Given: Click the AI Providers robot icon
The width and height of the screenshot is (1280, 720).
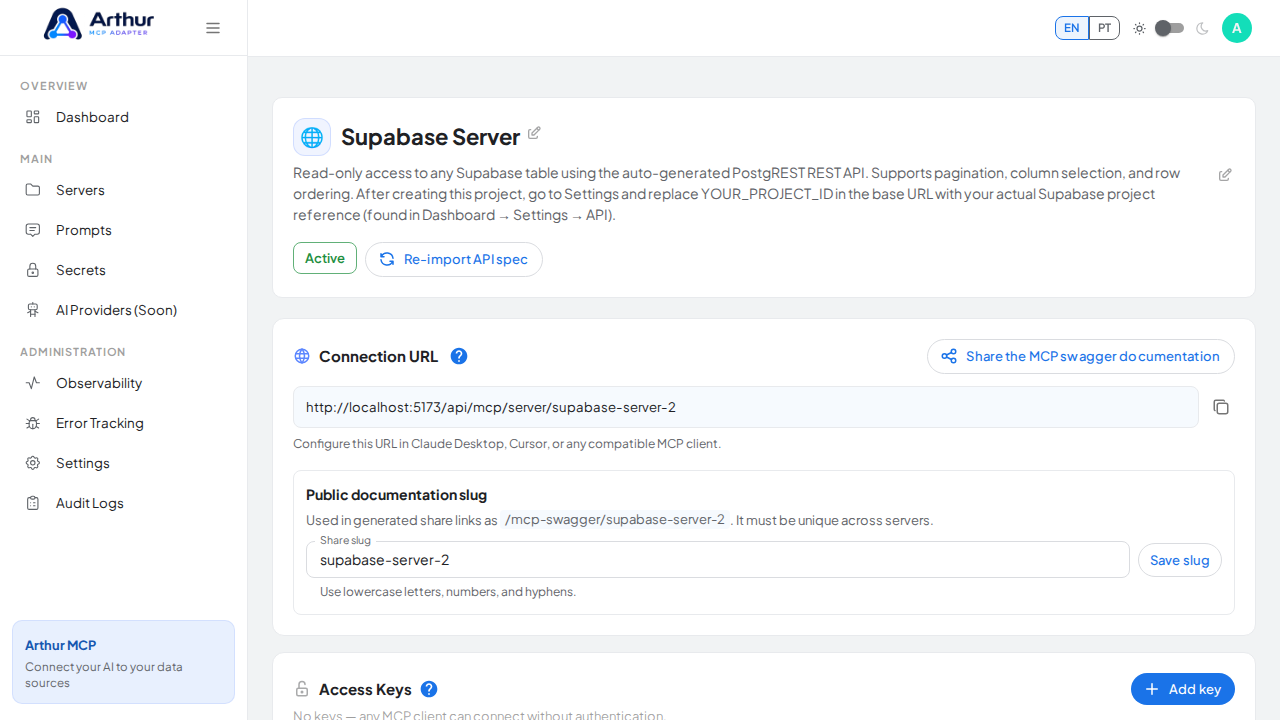Looking at the screenshot, I should click(x=33, y=310).
